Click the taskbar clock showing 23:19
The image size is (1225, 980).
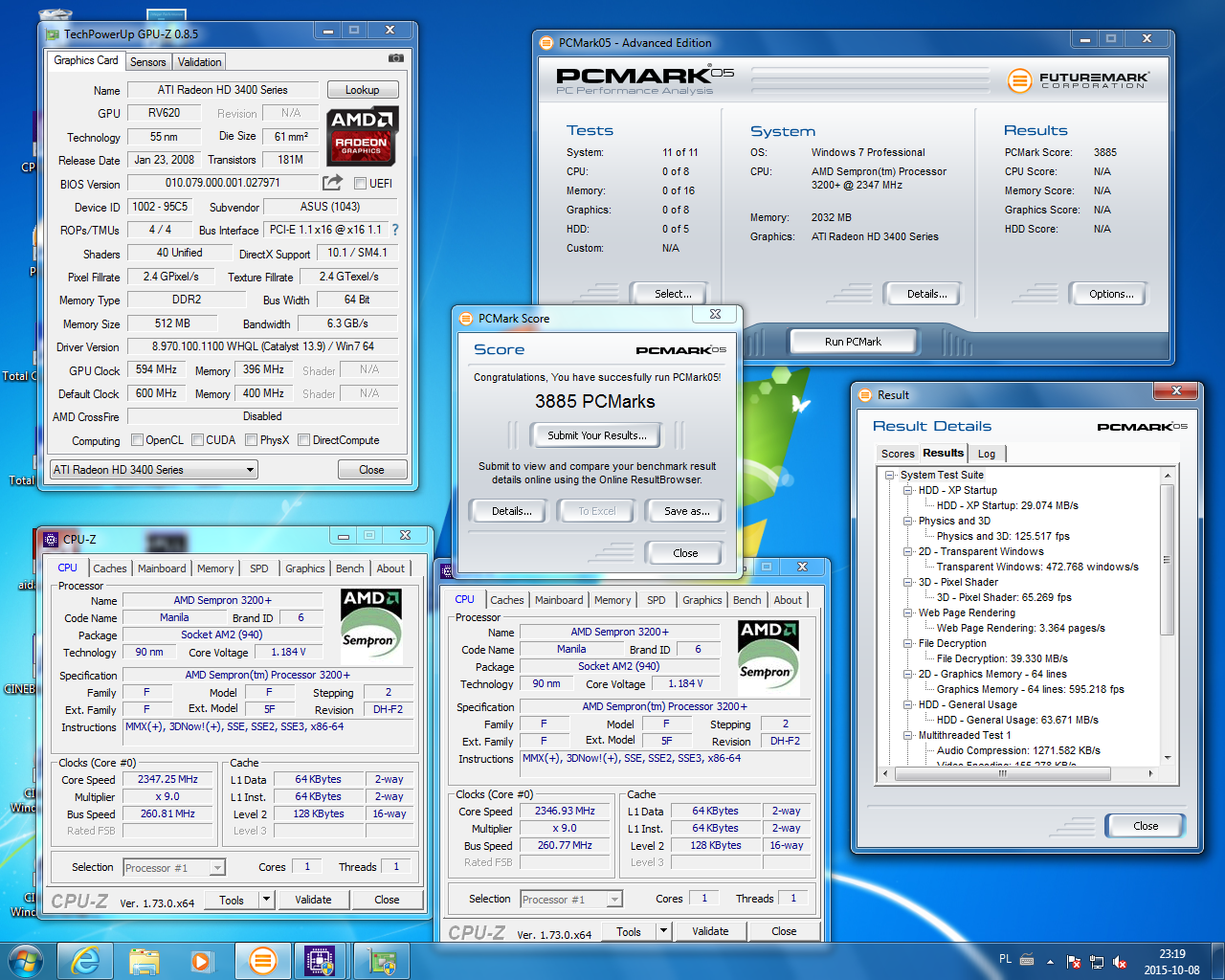1171,962
